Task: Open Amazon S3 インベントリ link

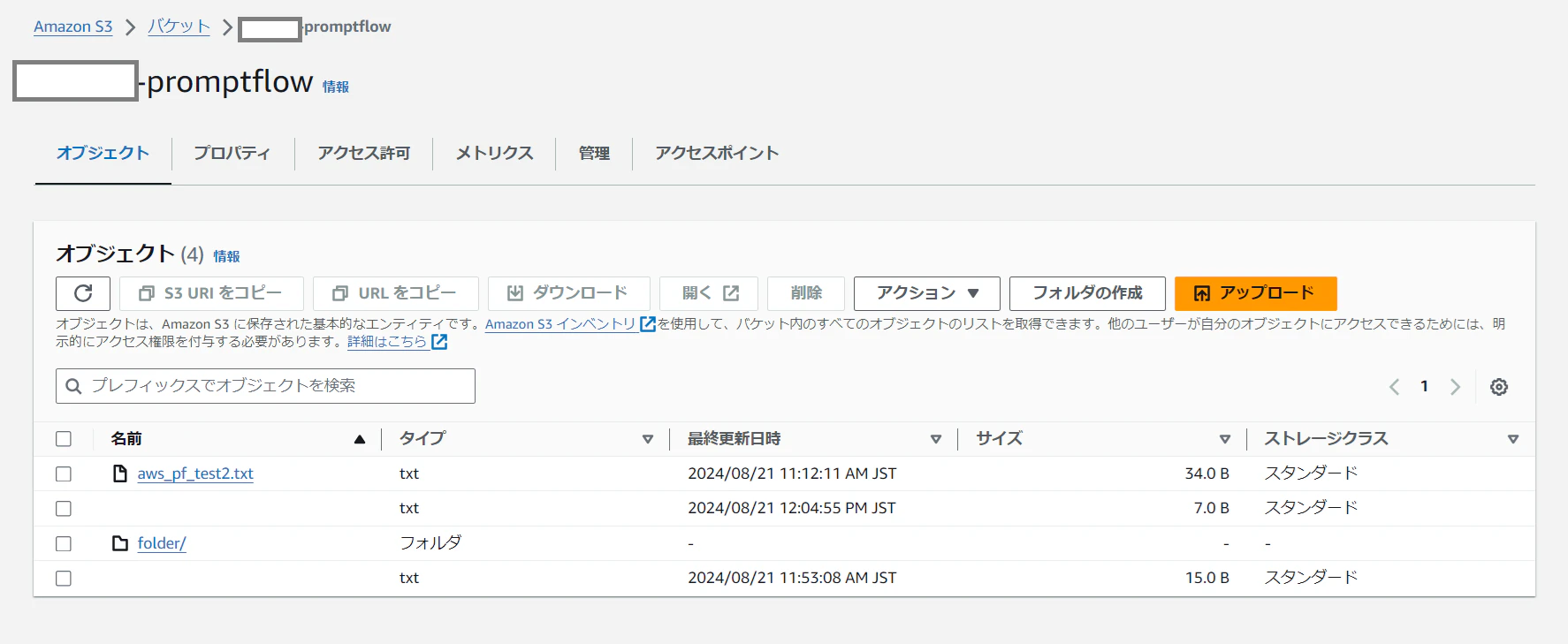Action: [x=560, y=324]
